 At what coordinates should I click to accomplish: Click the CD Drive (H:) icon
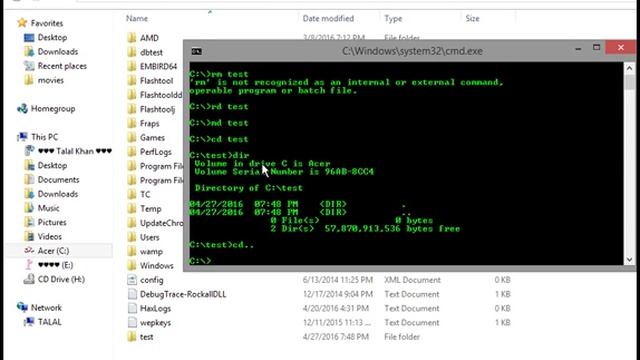coord(29,279)
